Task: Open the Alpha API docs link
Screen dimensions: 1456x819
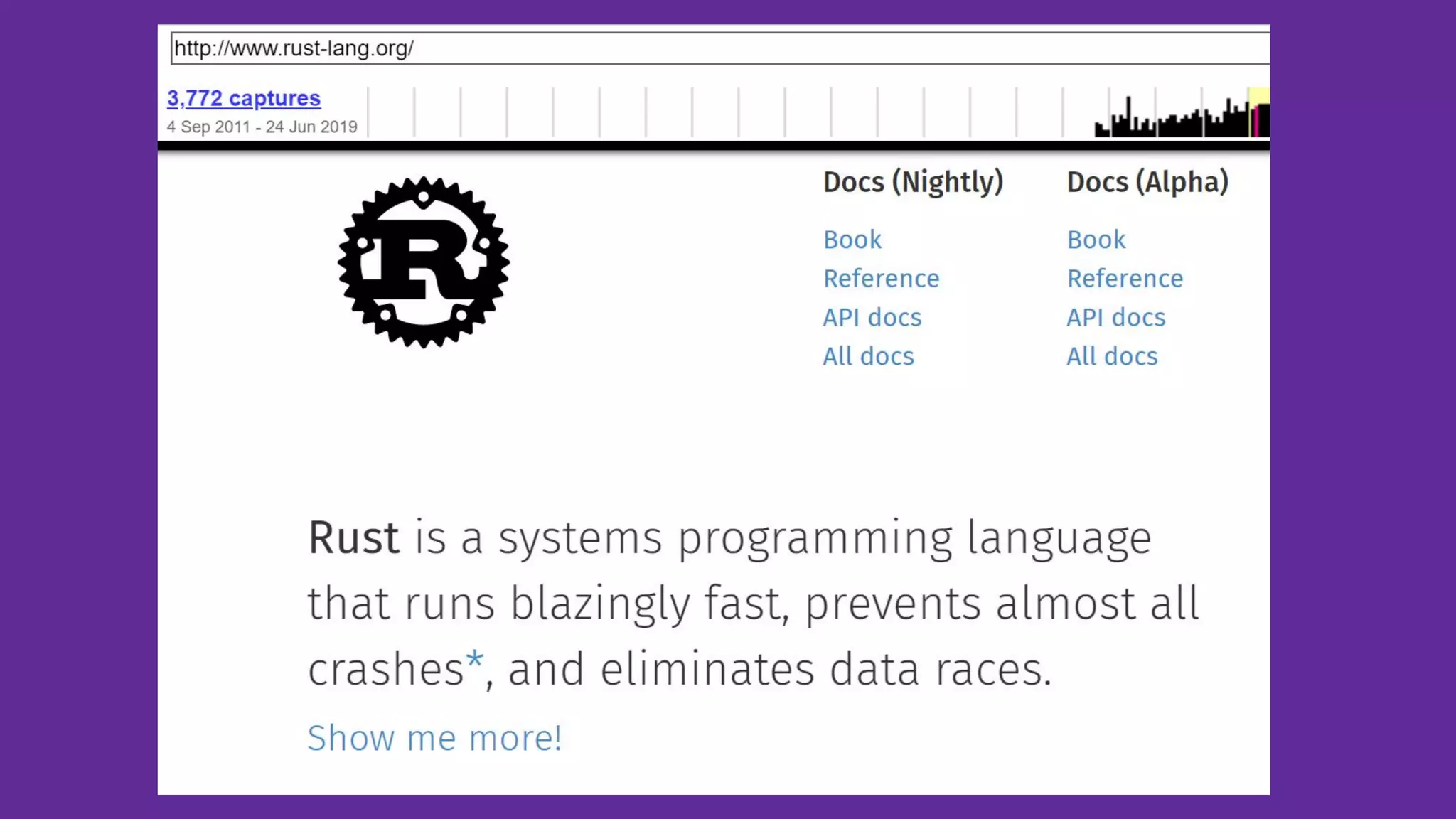Action: [x=1115, y=318]
